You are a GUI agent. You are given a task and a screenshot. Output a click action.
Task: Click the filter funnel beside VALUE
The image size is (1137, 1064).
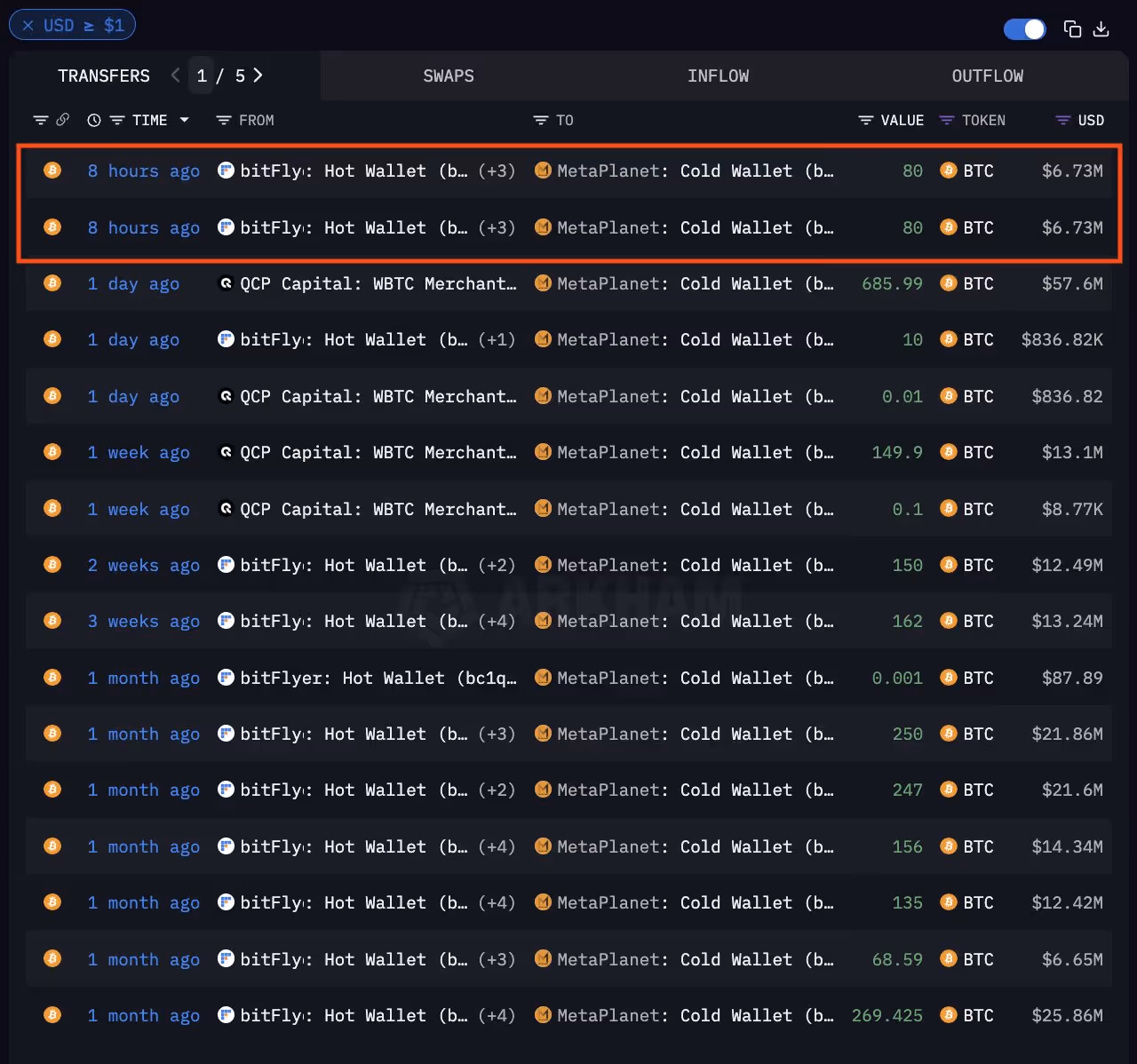pos(865,120)
